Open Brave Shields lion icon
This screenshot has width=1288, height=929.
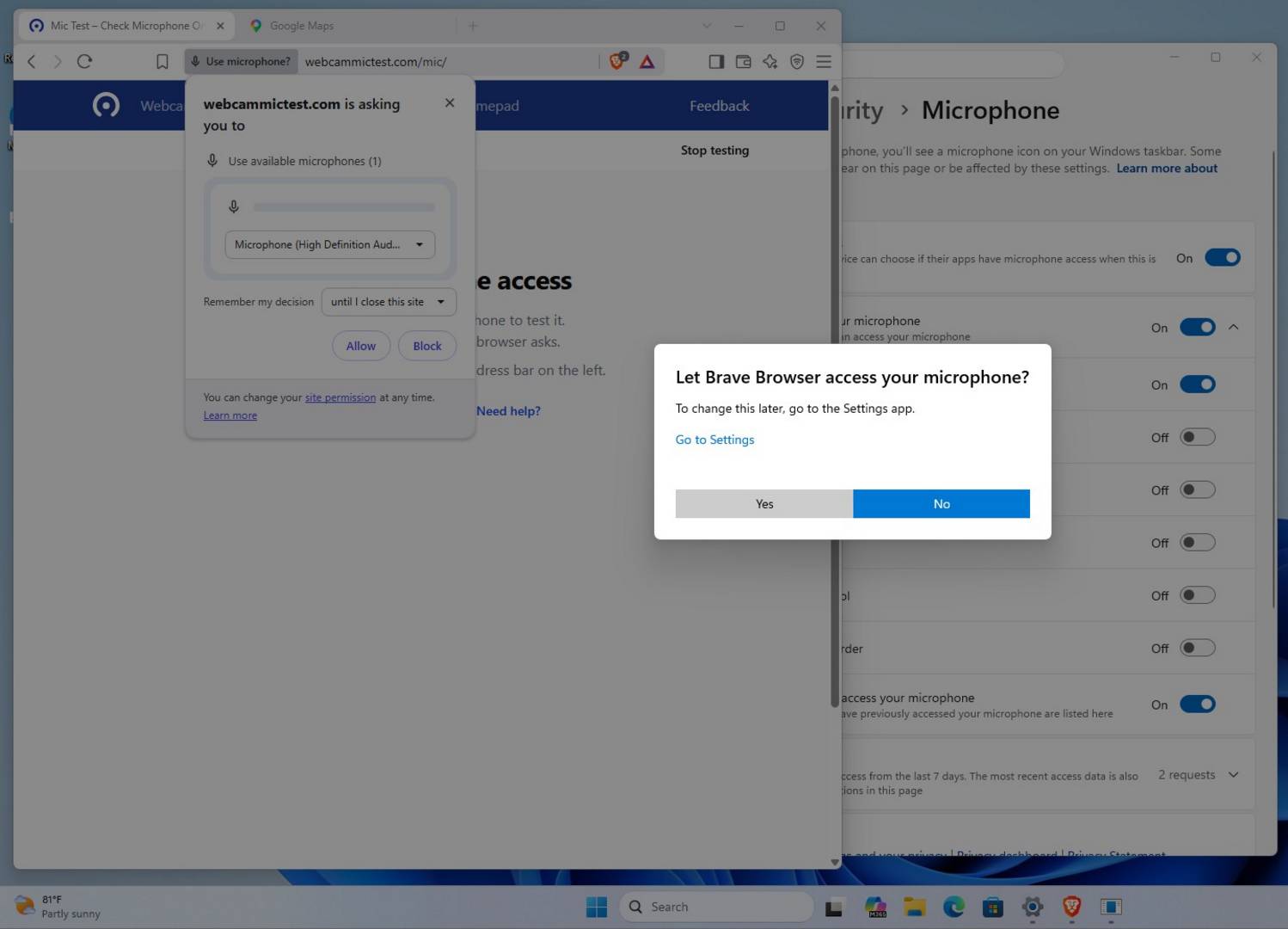point(618,60)
